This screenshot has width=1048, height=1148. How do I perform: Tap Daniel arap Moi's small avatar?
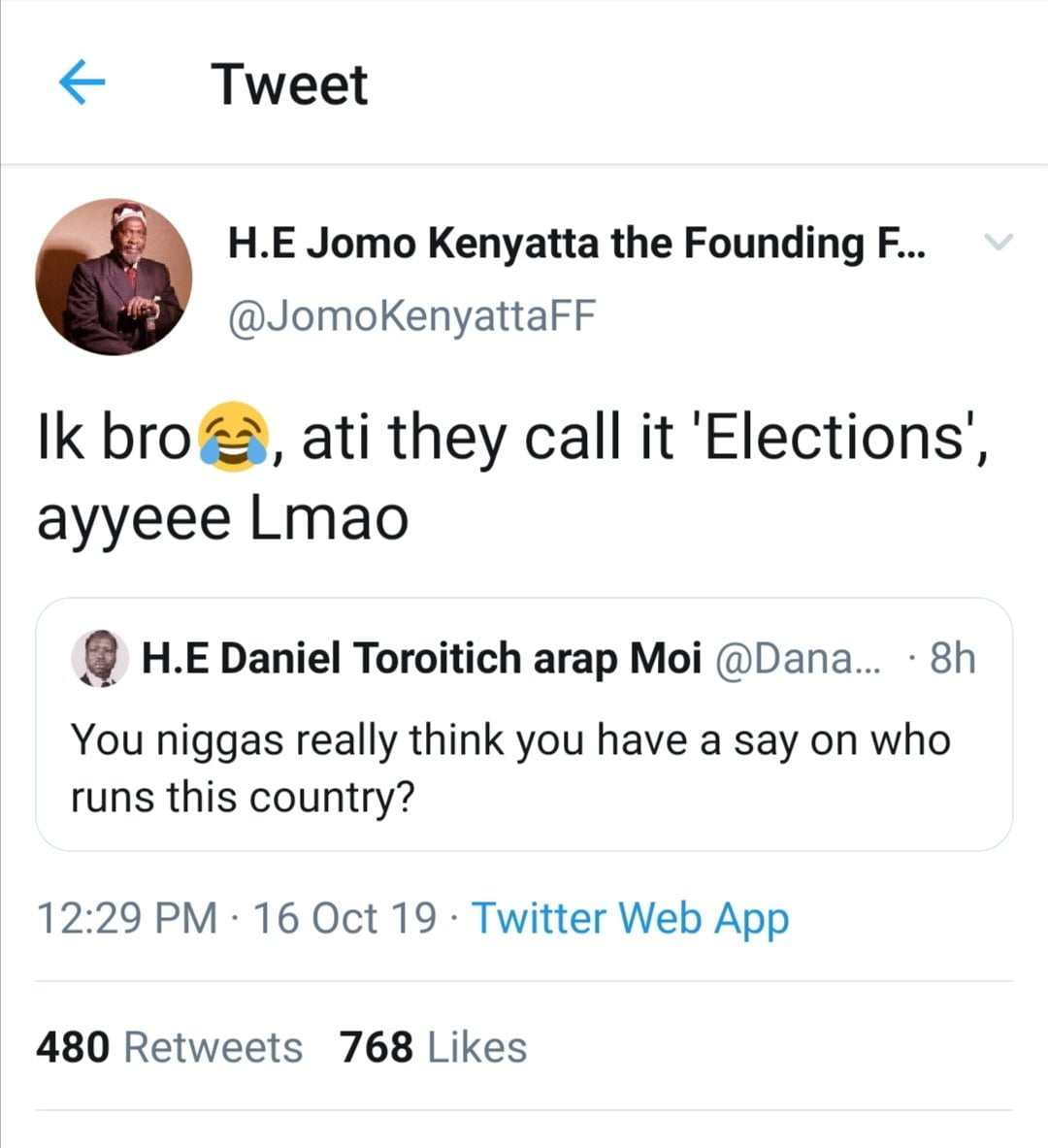pyautogui.click(x=100, y=659)
